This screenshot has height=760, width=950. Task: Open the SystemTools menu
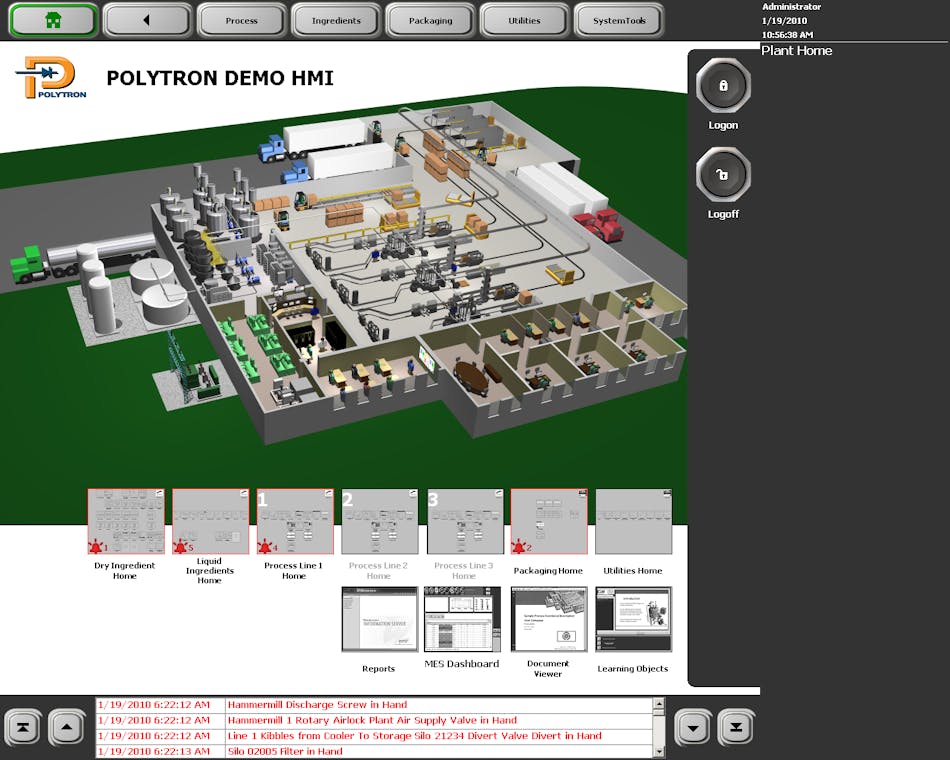pyautogui.click(x=620, y=19)
